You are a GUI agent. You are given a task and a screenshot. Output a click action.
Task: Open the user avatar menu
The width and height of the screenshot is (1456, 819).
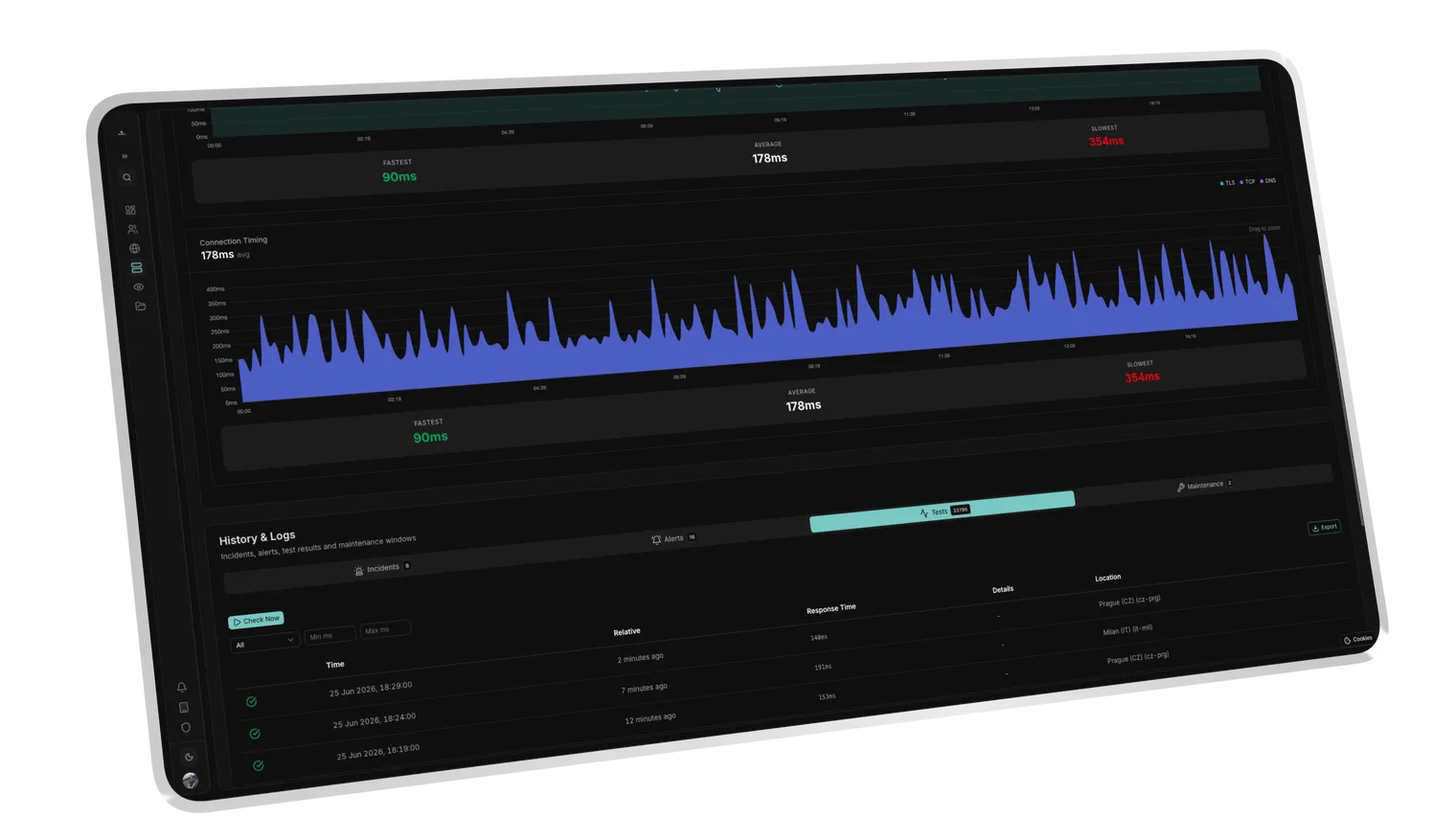click(x=191, y=781)
